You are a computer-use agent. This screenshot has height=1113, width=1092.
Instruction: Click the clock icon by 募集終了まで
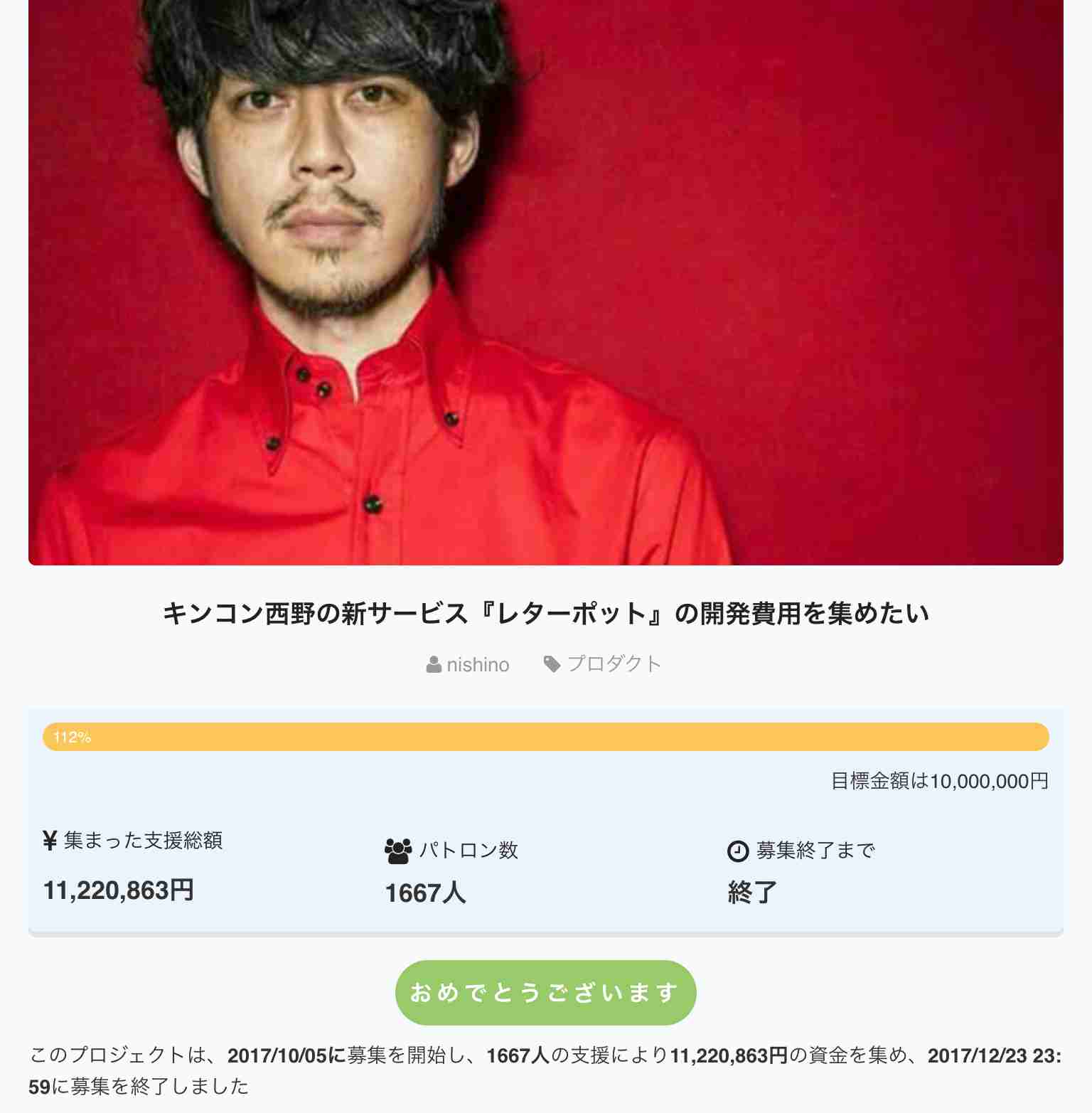point(738,851)
